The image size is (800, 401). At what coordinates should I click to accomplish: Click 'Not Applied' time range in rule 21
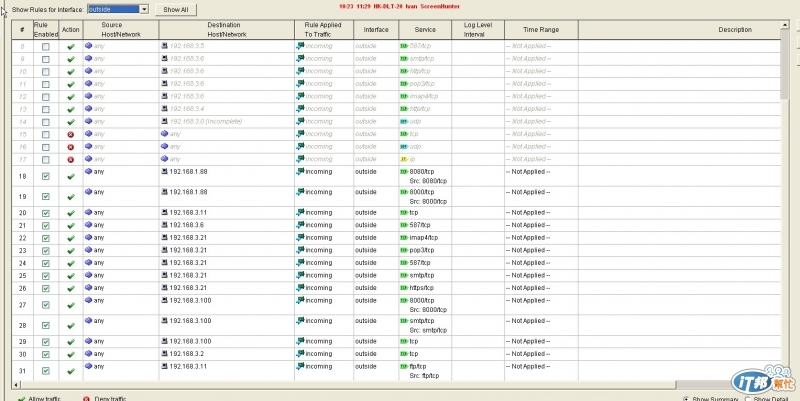528,225
